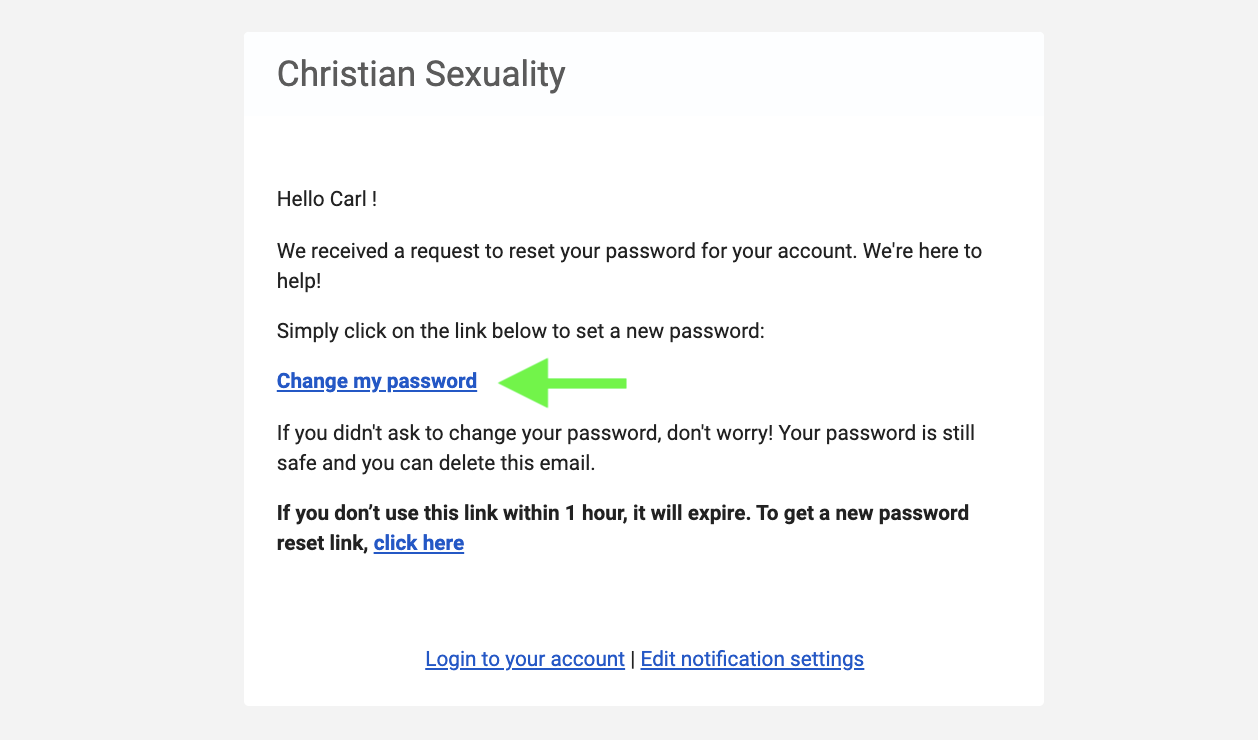
Task: Click the word 'help!' in the first paragraph
Action: click(x=299, y=281)
